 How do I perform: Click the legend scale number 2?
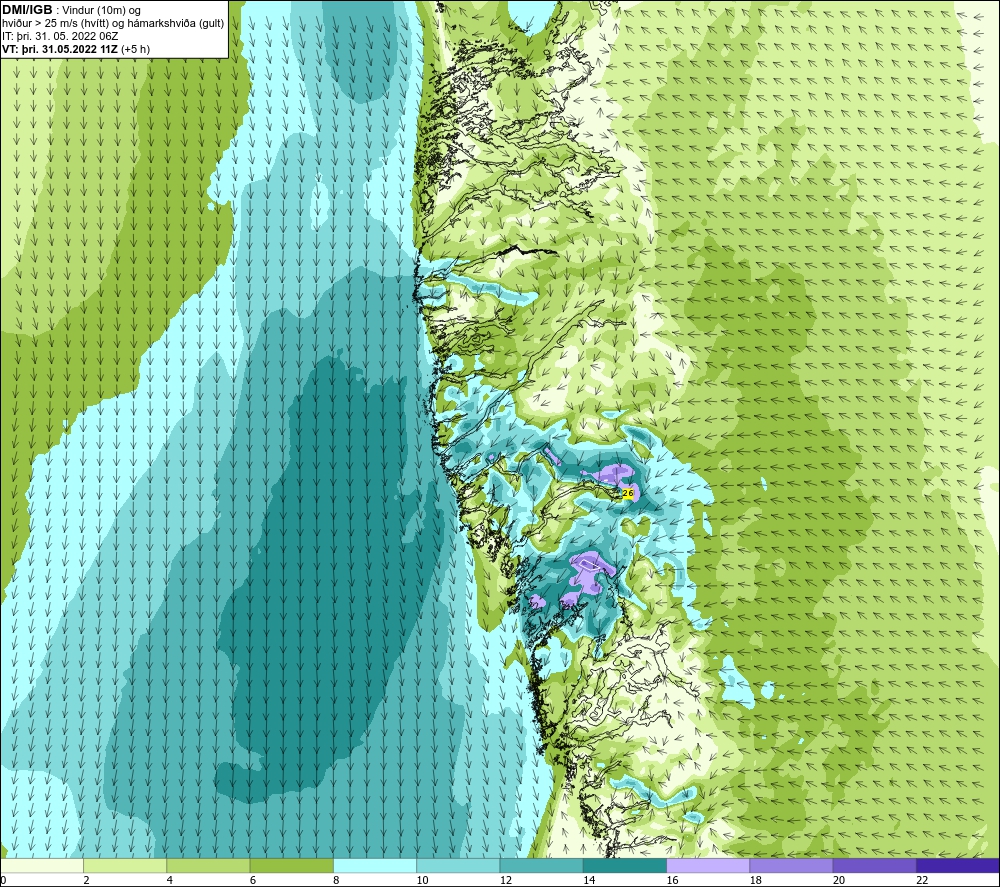pos(86,880)
